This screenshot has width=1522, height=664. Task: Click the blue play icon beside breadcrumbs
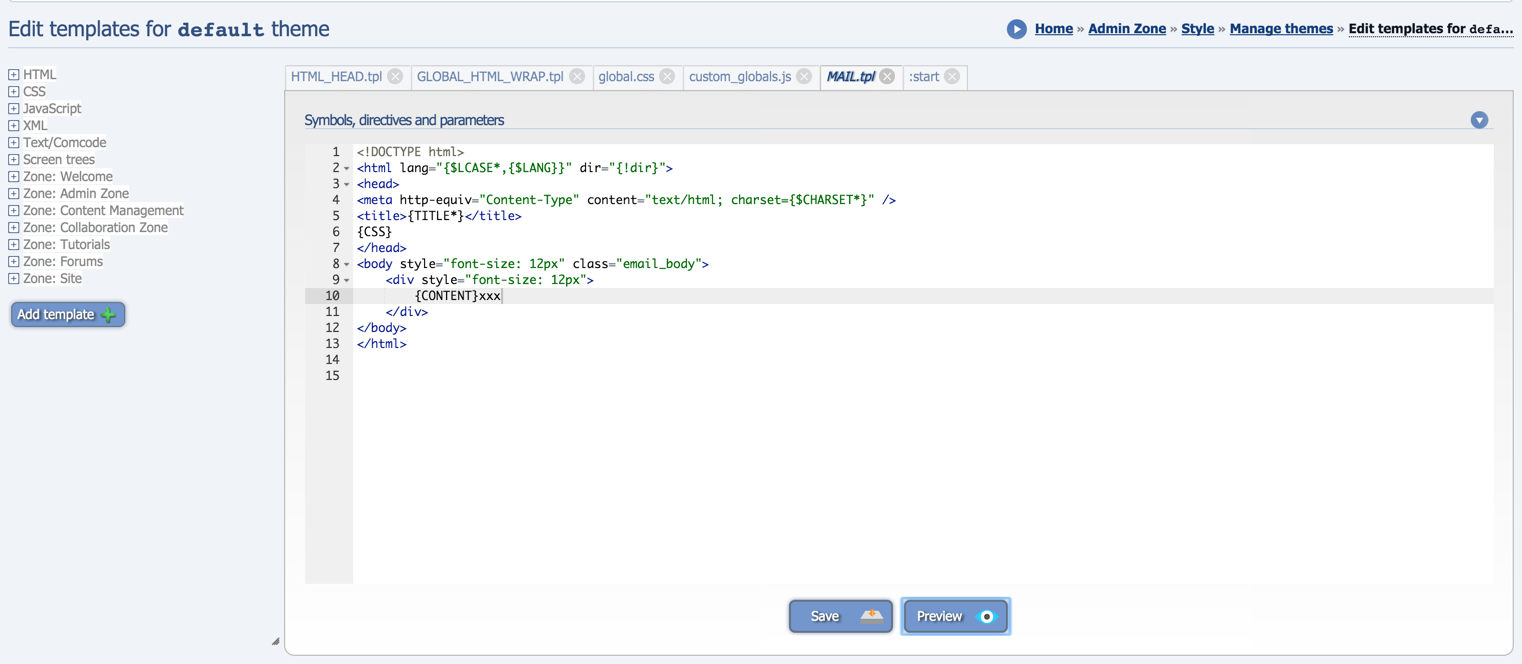[1016, 29]
